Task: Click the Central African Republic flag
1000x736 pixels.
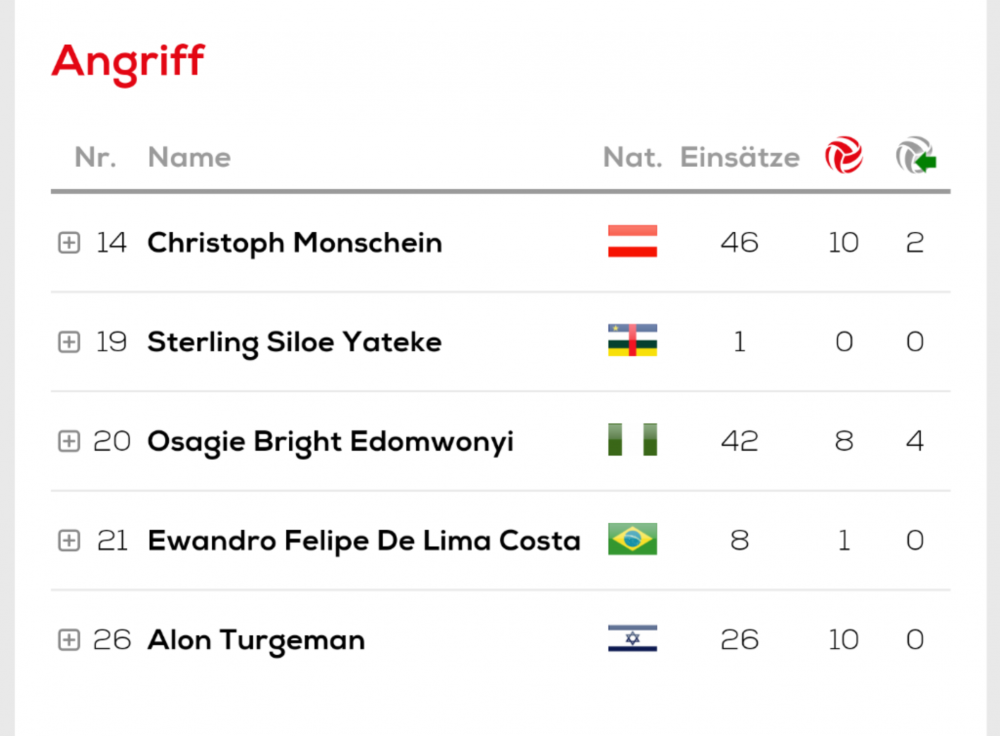Action: click(x=632, y=340)
